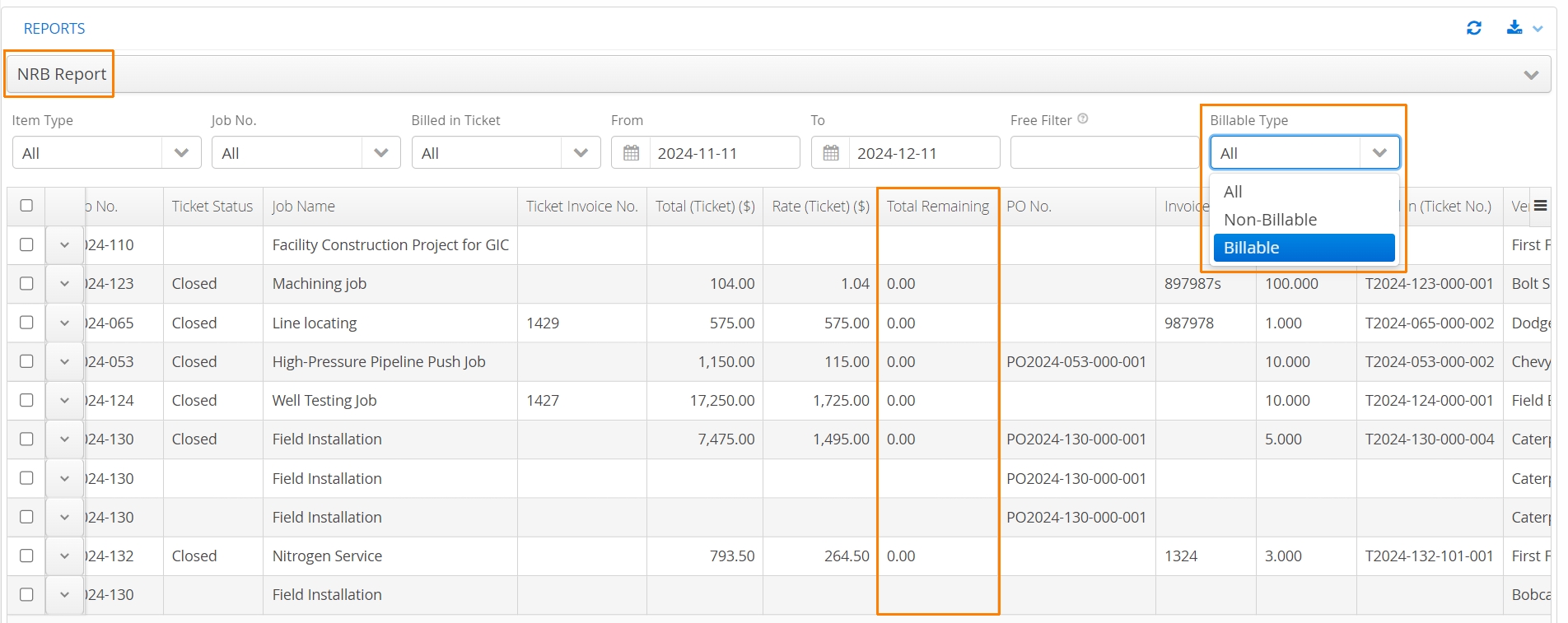Click the Free Filter text input
The width and height of the screenshot is (1568, 623).
pyautogui.click(x=1104, y=153)
